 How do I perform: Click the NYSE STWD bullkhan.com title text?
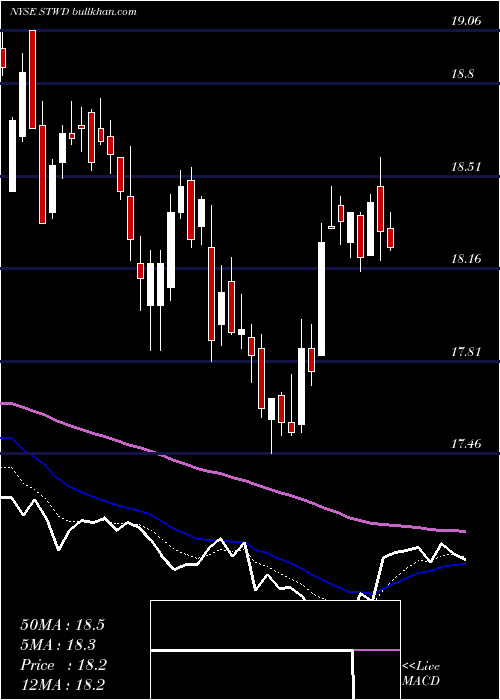(73, 12)
